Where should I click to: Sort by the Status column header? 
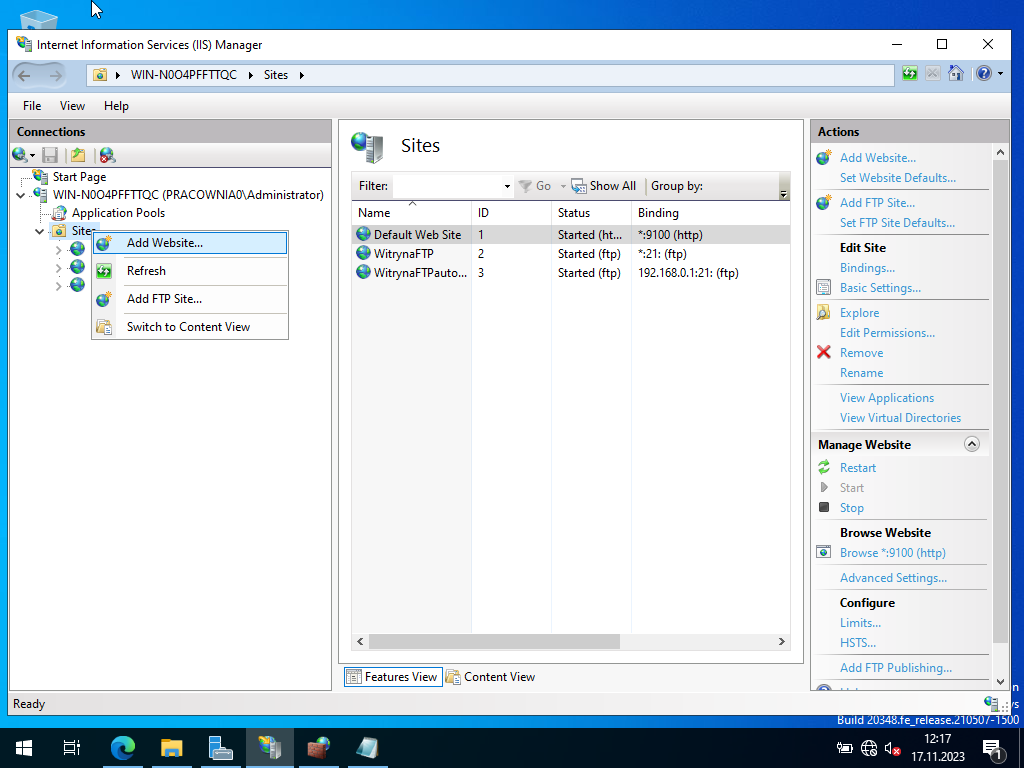pos(591,213)
